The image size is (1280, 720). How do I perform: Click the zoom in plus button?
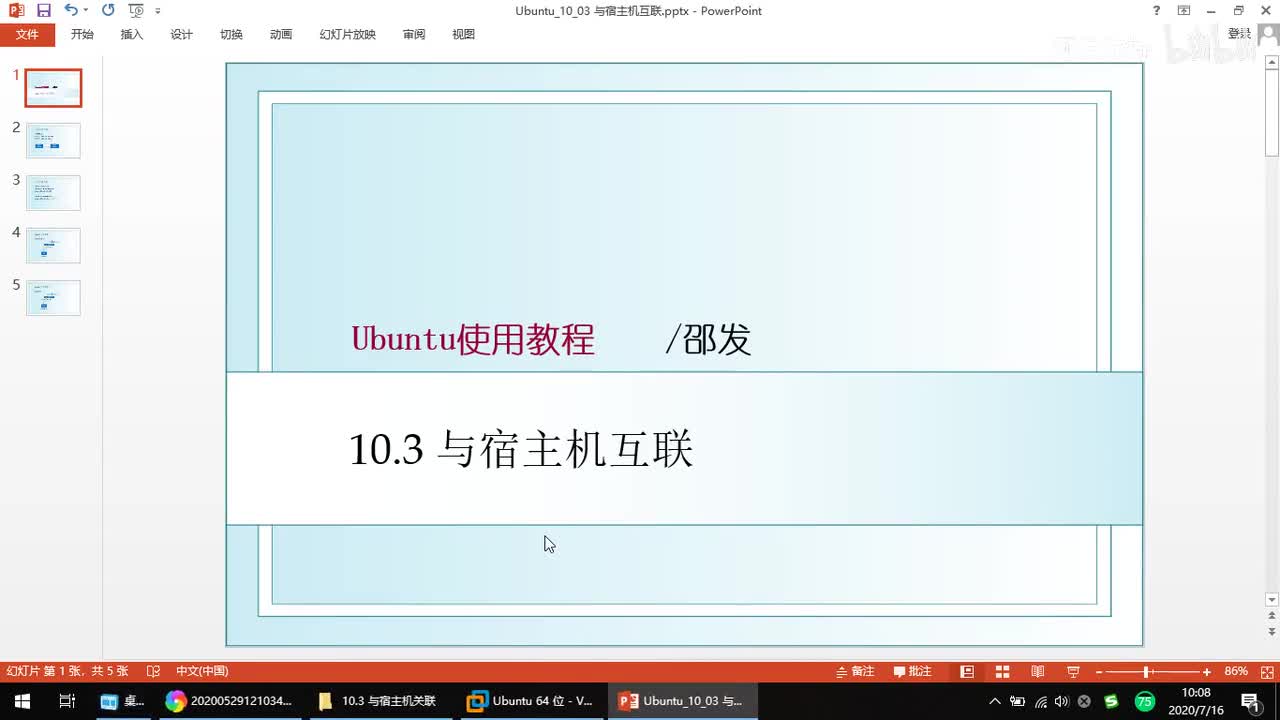tap(1207, 672)
